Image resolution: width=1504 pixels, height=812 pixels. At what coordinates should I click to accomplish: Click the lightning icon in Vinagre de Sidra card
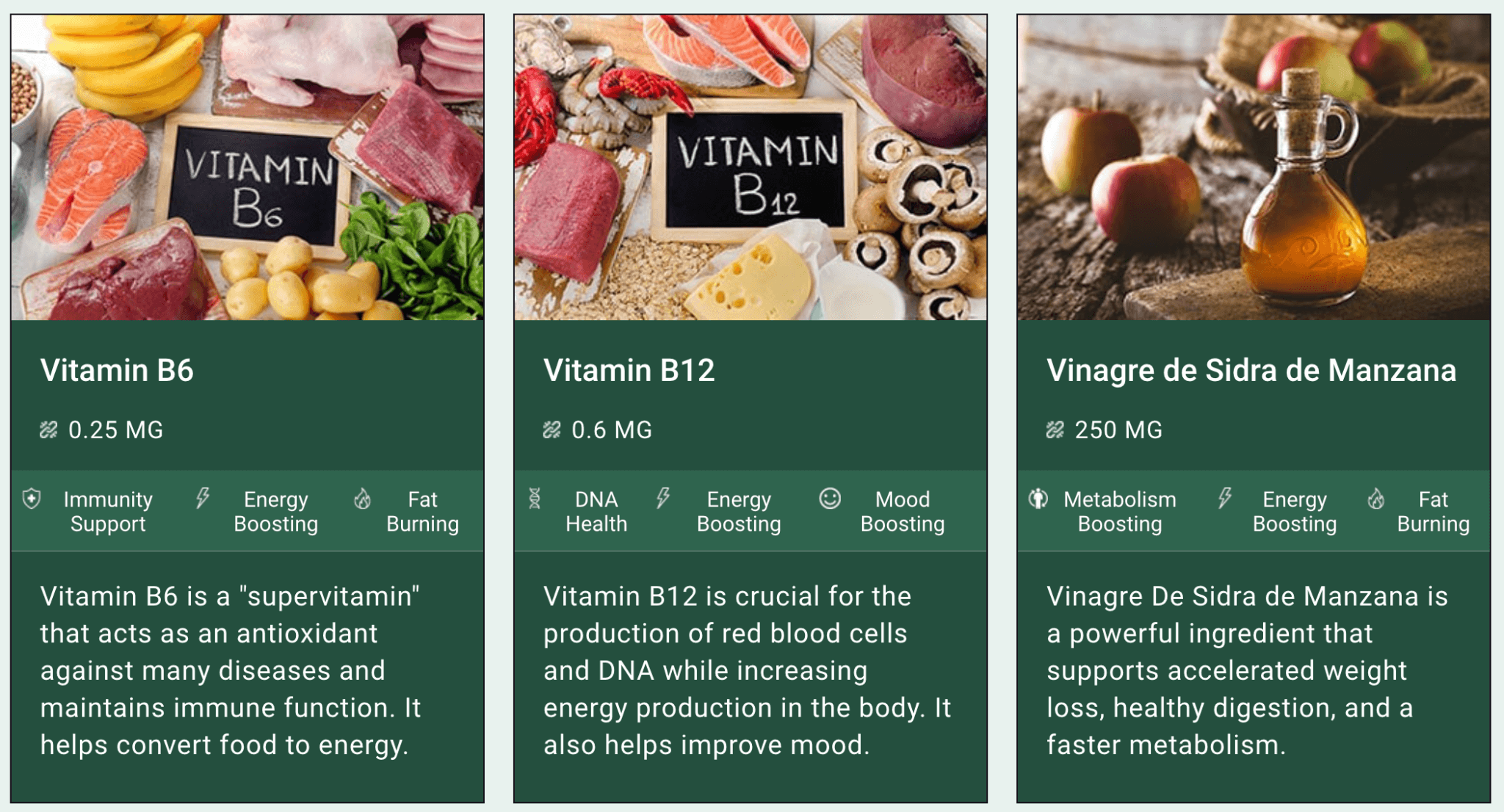(x=1224, y=499)
